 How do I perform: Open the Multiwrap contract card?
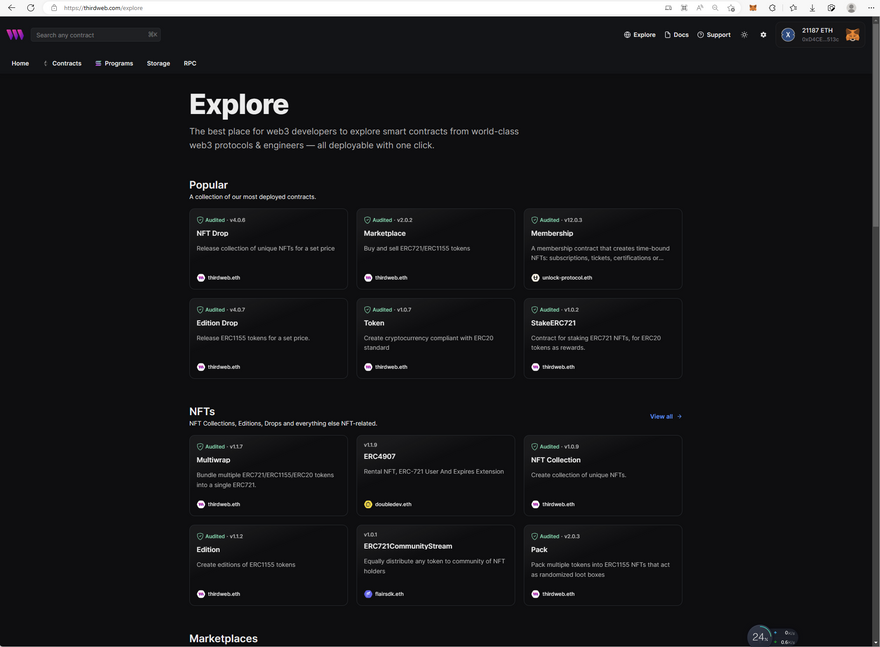point(268,476)
